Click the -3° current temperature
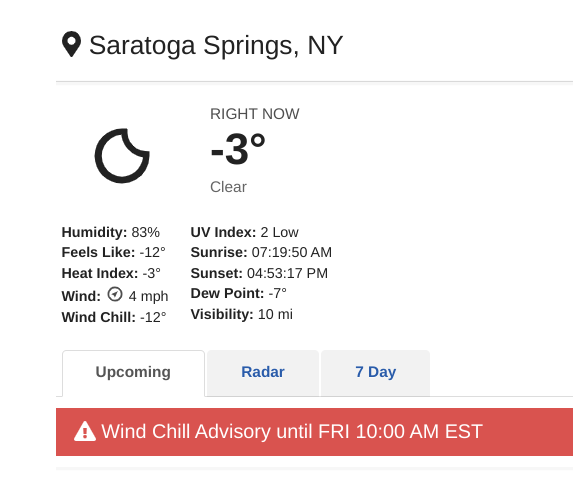The height and width of the screenshot is (481, 573). coord(238,149)
